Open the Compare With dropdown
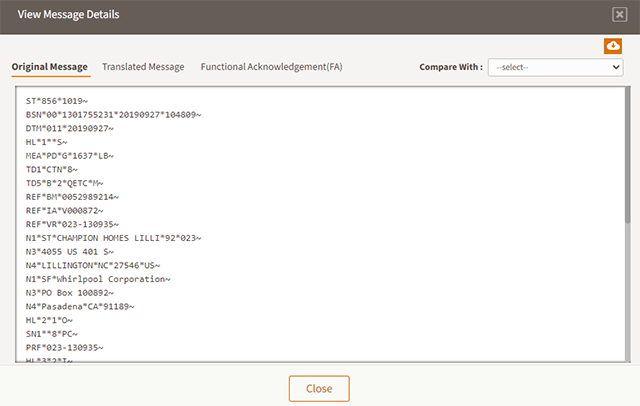 point(556,67)
